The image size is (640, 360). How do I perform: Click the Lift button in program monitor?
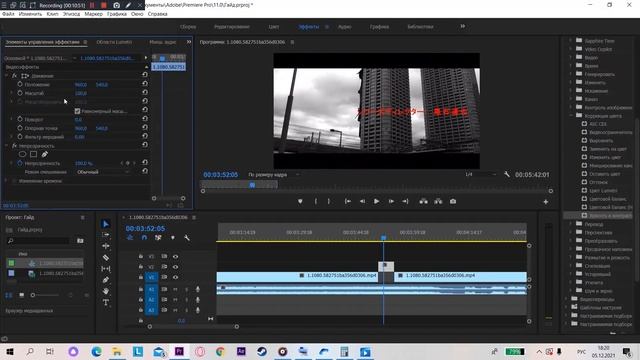[424, 201]
